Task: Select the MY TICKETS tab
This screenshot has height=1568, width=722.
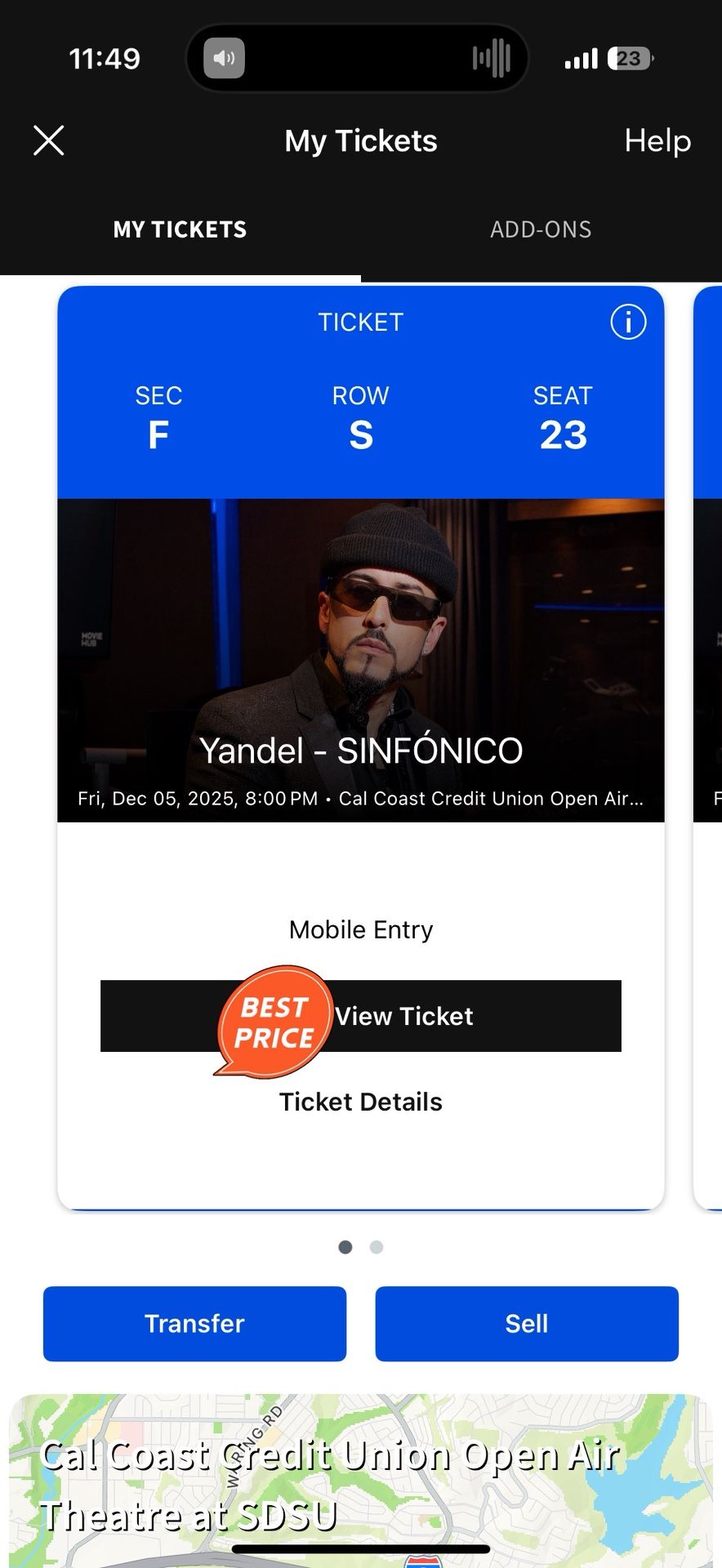Action: 180,229
